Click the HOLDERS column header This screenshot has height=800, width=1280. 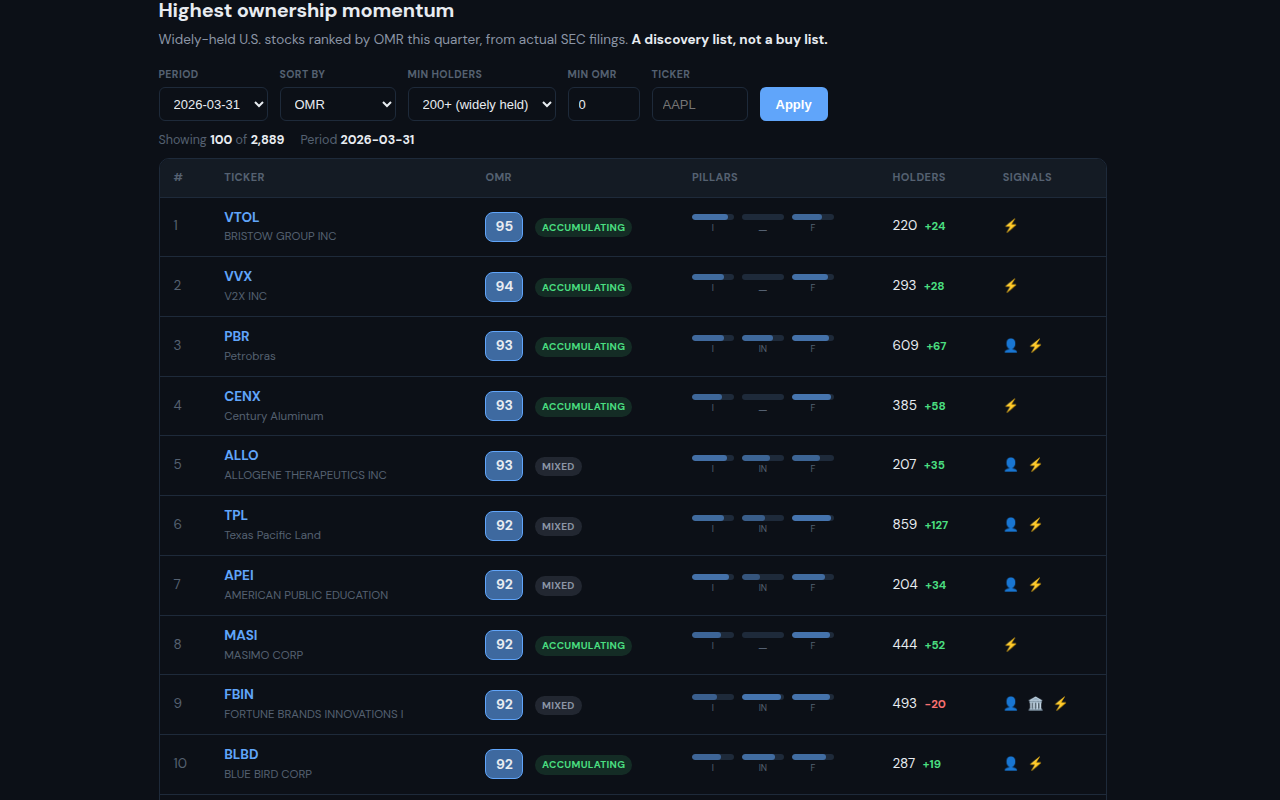point(919,177)
